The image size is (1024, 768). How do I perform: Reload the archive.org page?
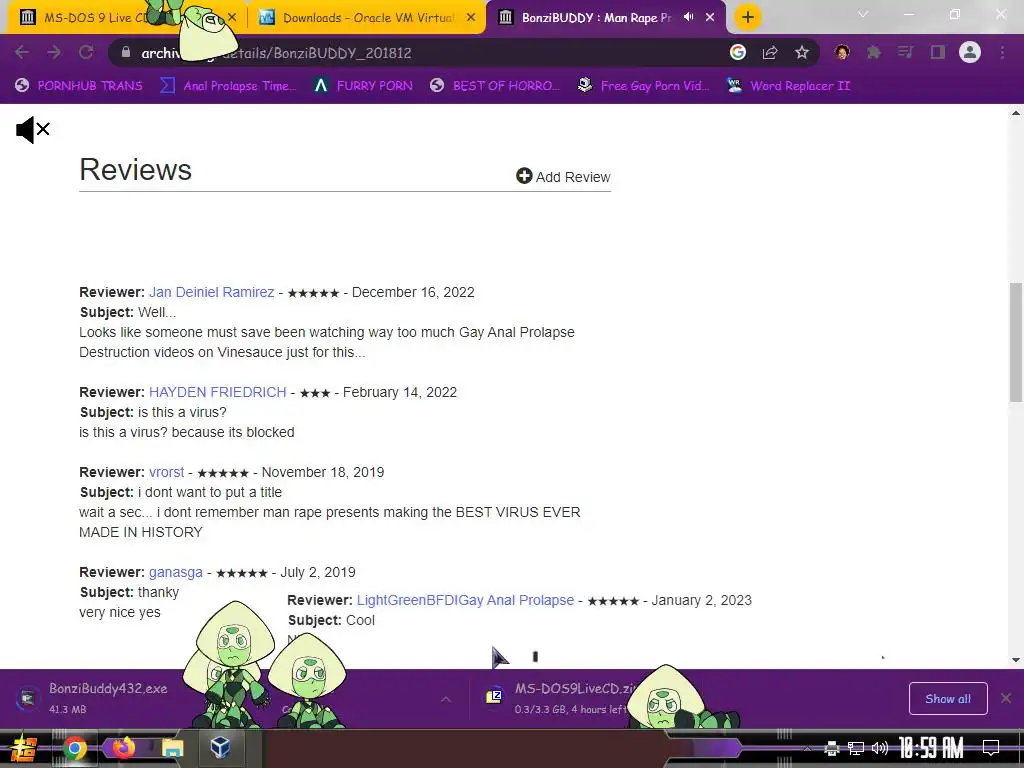[x=86, y=53]
